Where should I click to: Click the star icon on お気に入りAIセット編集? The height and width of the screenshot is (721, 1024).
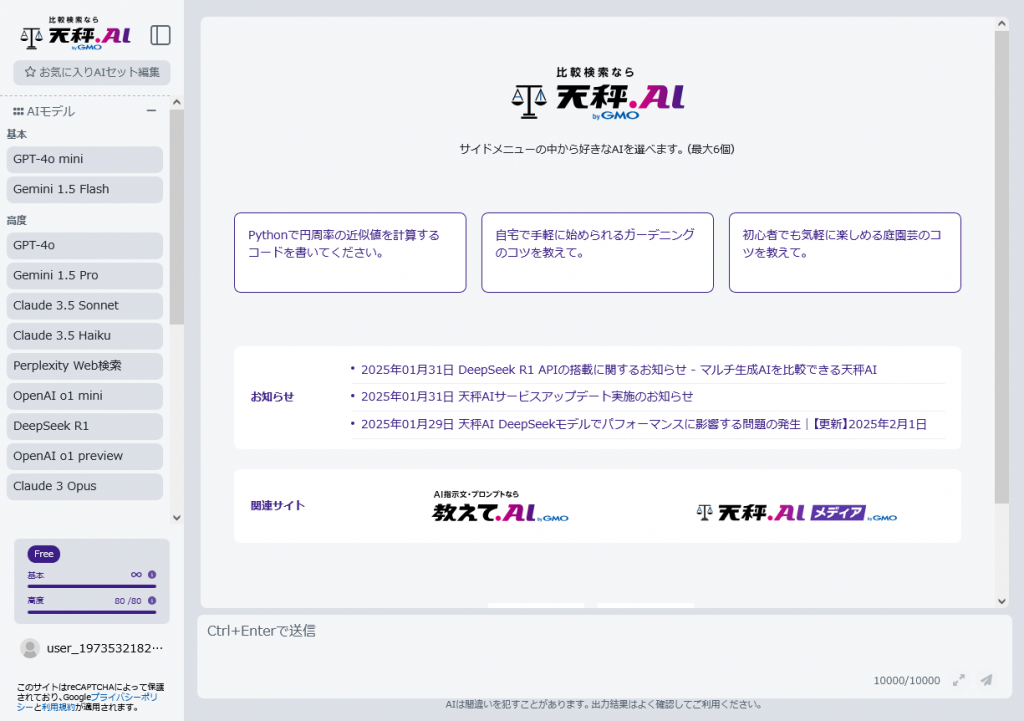click(29, 72)
